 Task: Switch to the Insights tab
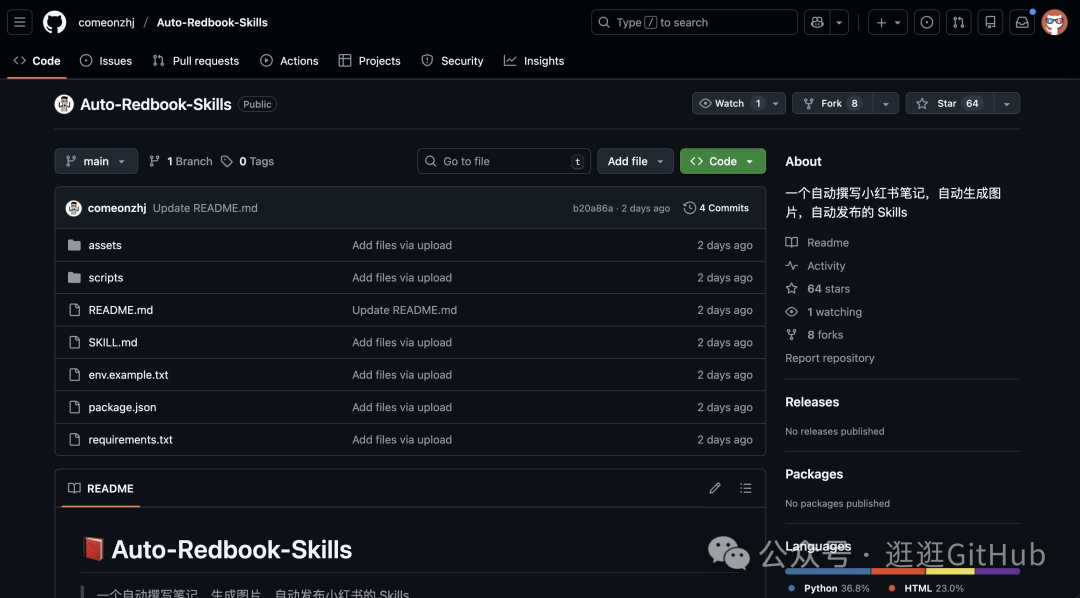(x=534, y=61)
